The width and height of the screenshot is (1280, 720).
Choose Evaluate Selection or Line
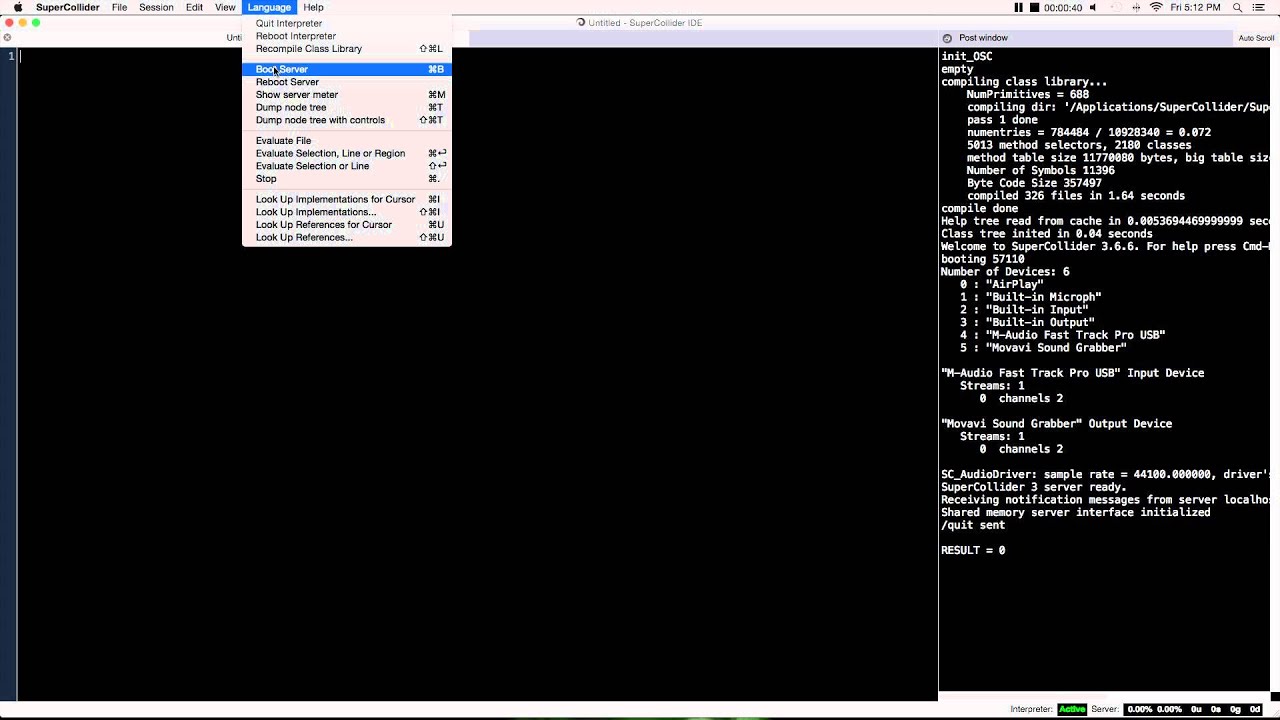(347, 166)
